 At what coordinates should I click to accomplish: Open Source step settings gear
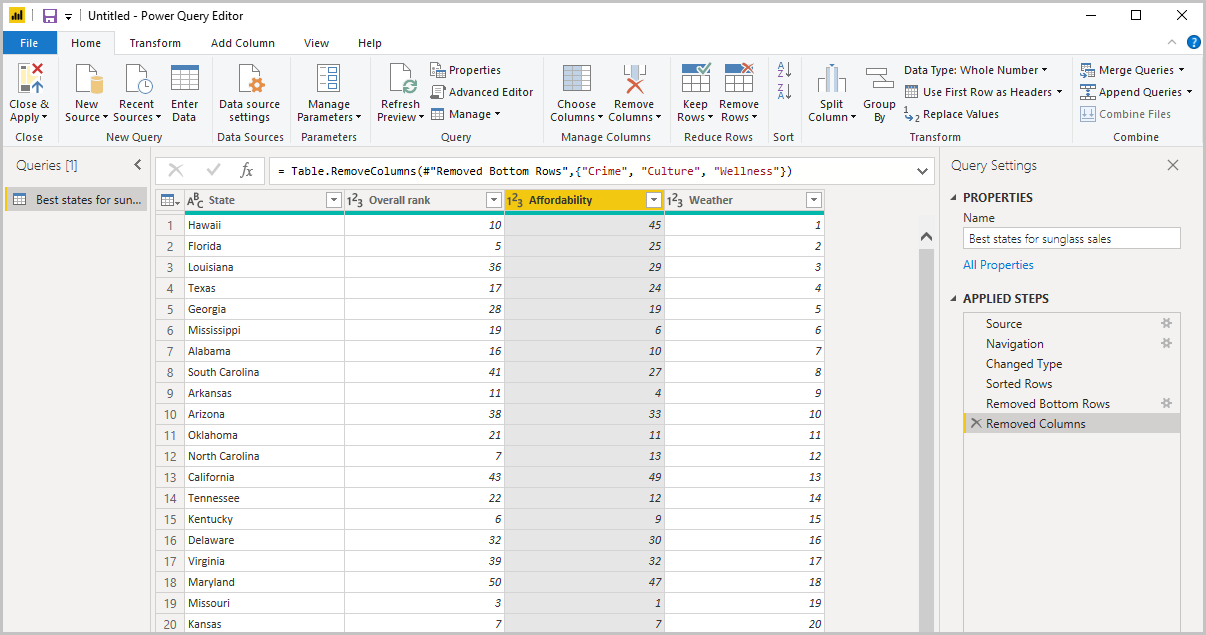(1166, 324)
